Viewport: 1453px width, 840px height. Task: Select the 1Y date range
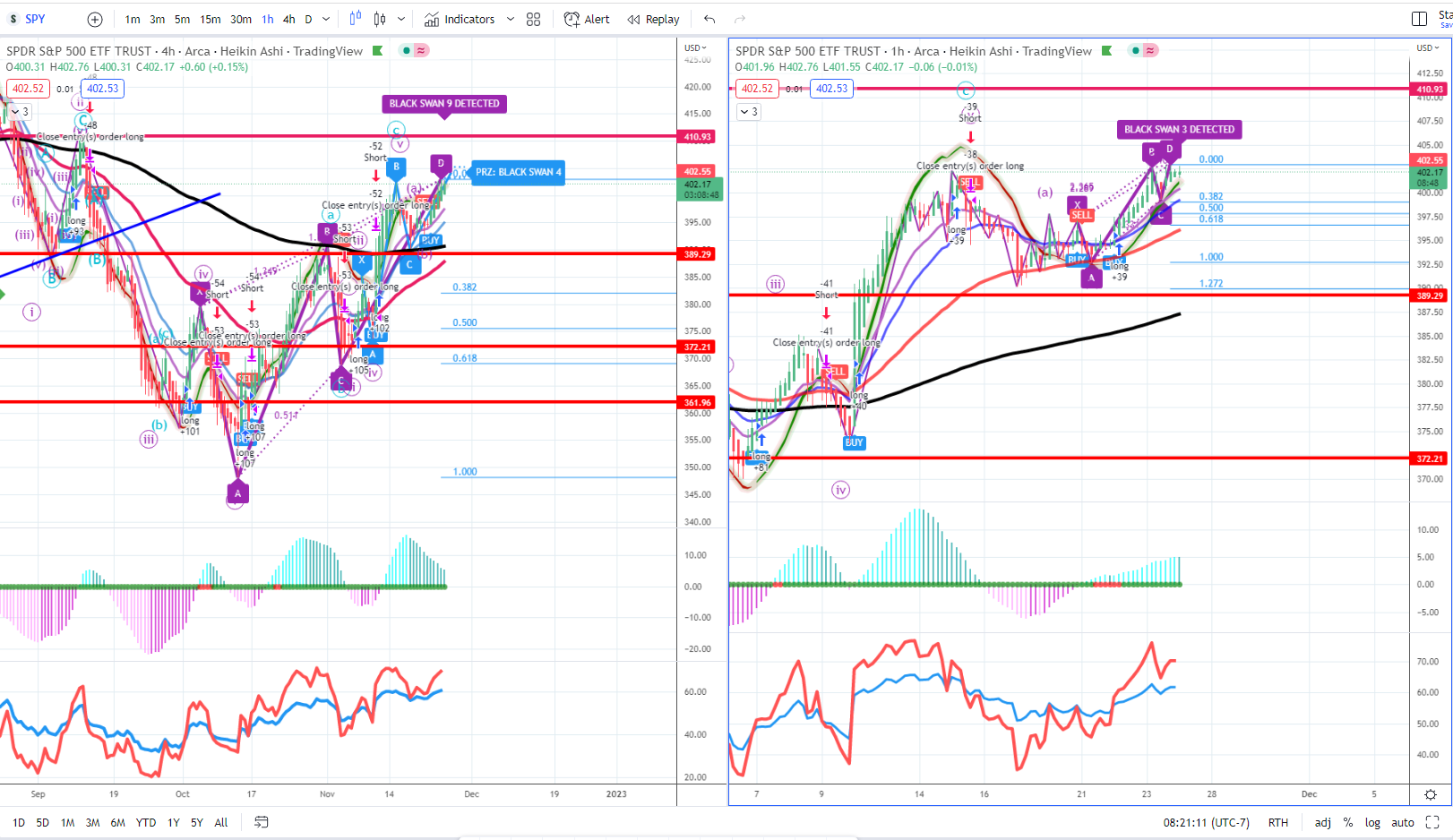pyautogui.click(x=174, y=822)
